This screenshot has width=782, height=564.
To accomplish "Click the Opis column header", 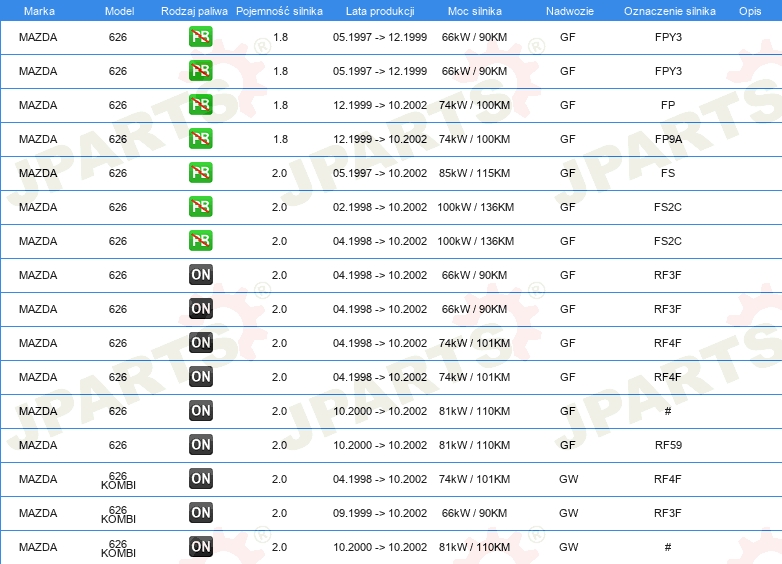I will point(750,11).
